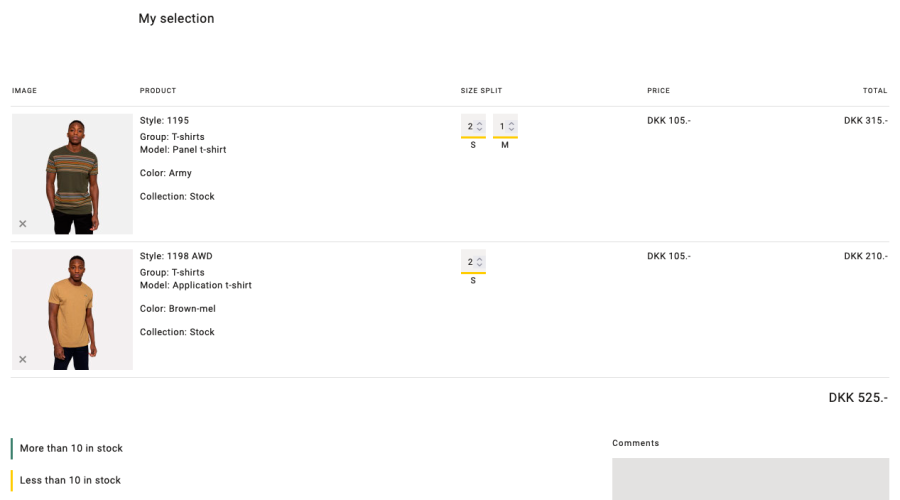This screenshot has width=900, height=500.
Task: Decrease size S quantity for Application t-shirt
Action: point(480,266)
